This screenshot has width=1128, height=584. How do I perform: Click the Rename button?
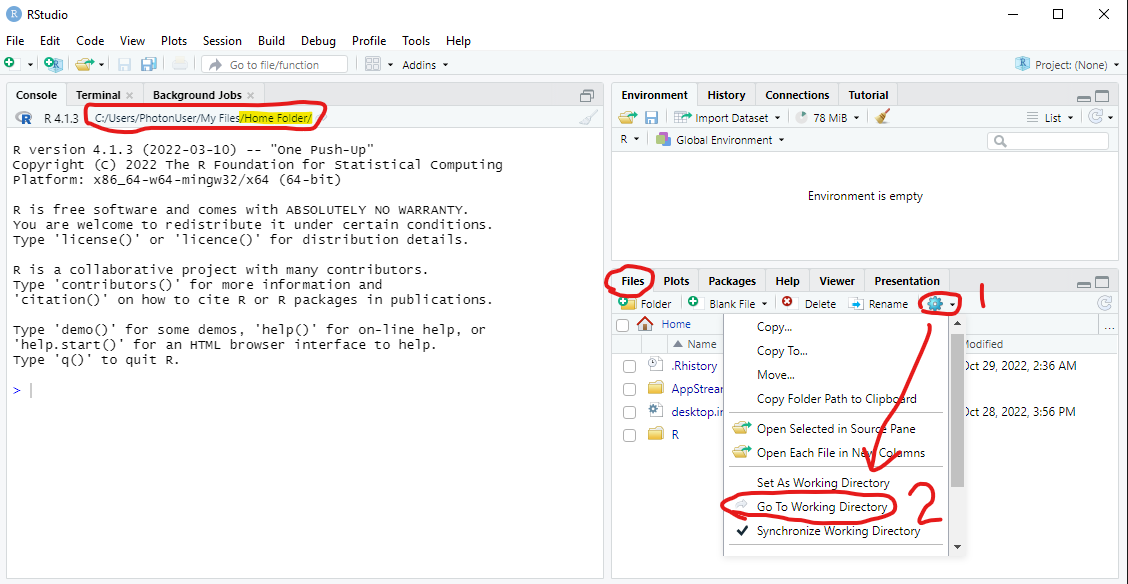pyautogui.click(x=879, y=304)
